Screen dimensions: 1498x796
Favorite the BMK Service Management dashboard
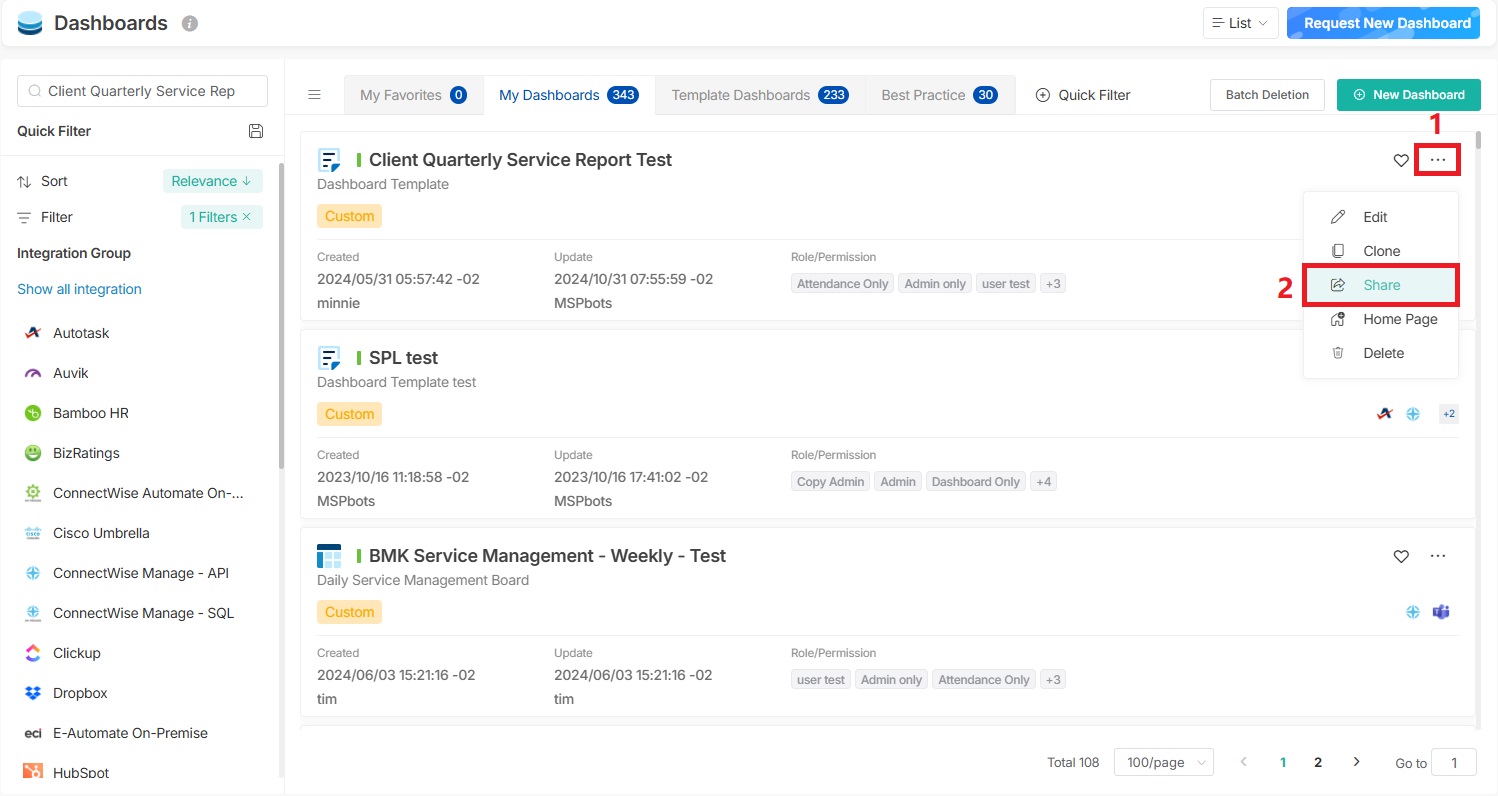(x=1401, y=556)
